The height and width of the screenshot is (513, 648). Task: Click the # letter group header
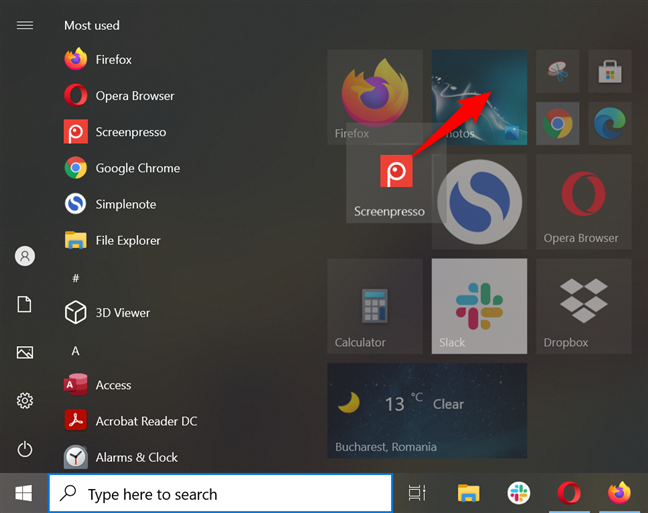[75, 278]
